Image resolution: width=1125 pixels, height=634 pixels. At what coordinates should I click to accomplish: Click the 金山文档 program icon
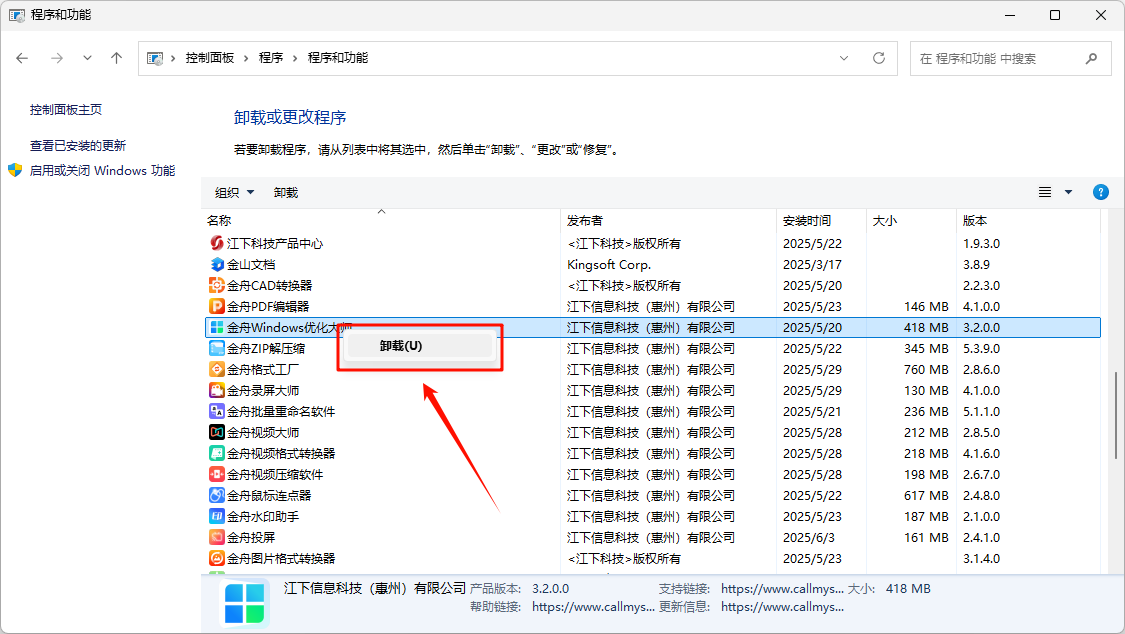point(217,264)
